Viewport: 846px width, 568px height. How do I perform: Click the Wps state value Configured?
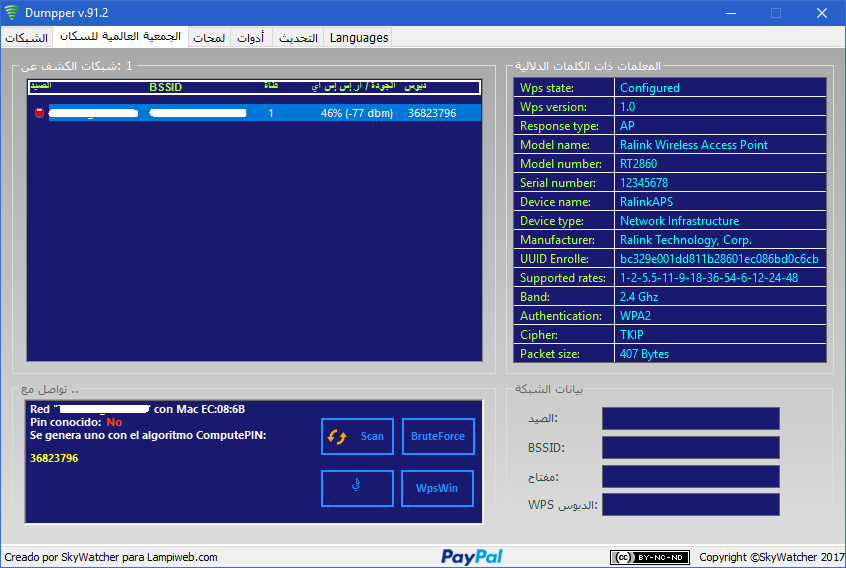(x=650, y=88)
